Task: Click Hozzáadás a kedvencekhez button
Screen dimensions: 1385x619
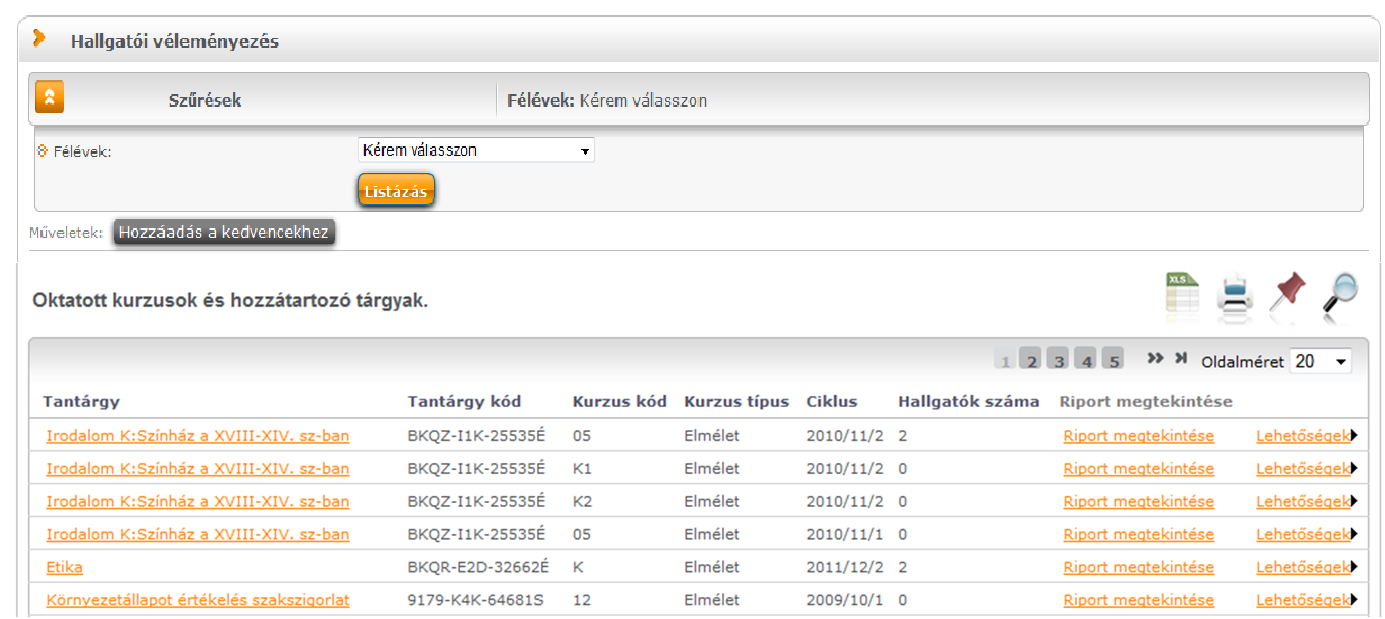Action: point(223,232)
